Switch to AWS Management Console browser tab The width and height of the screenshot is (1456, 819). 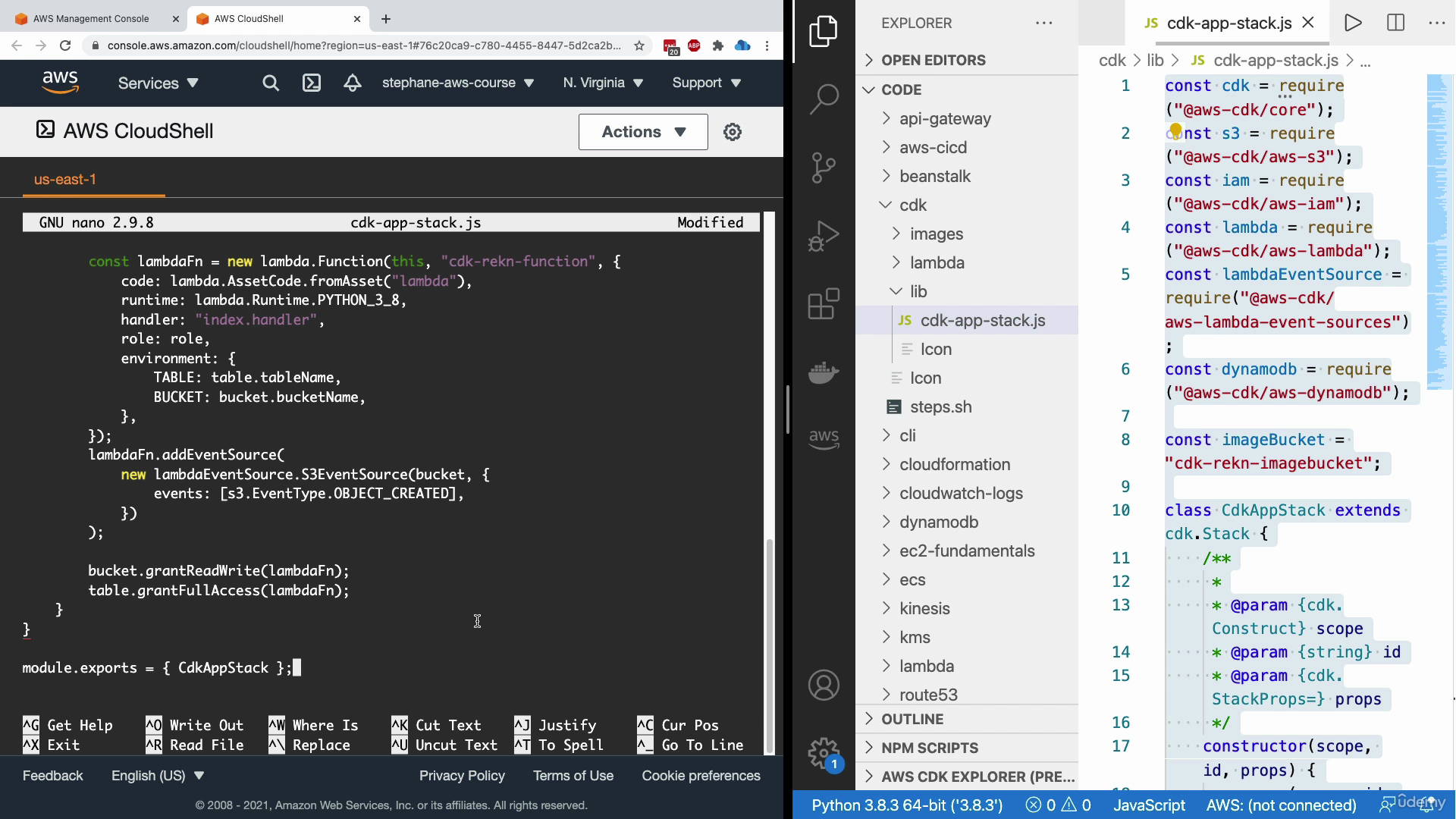(91, 19)
